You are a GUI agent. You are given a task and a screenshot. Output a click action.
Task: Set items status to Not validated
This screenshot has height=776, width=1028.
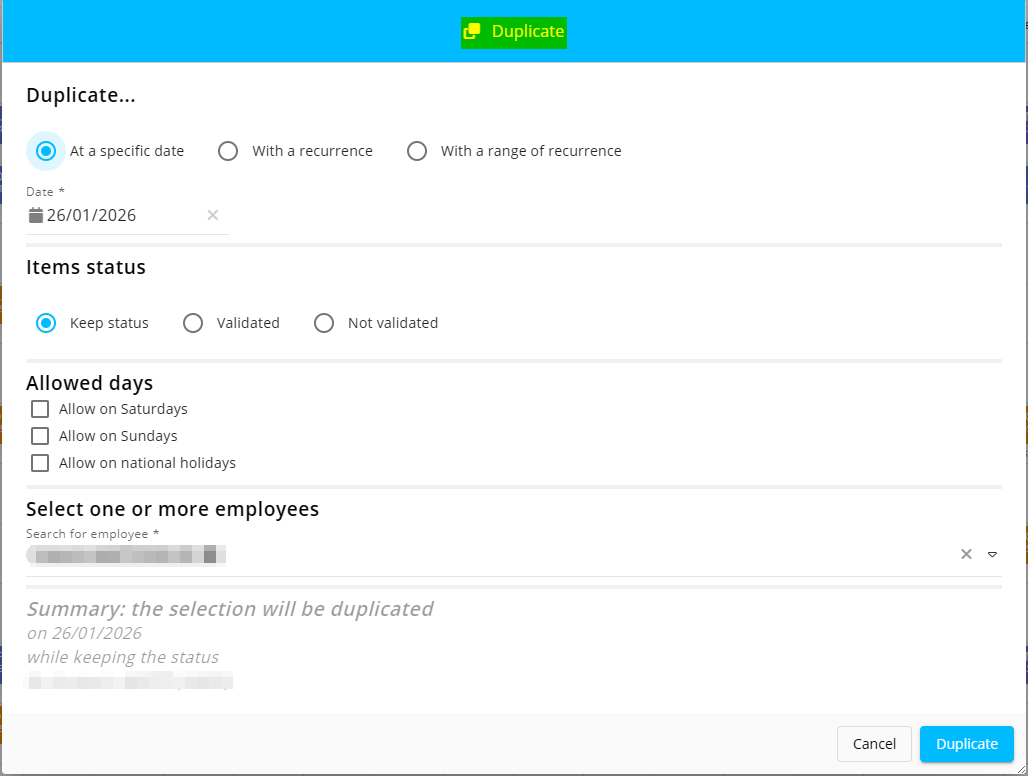(x=324, y=323)
